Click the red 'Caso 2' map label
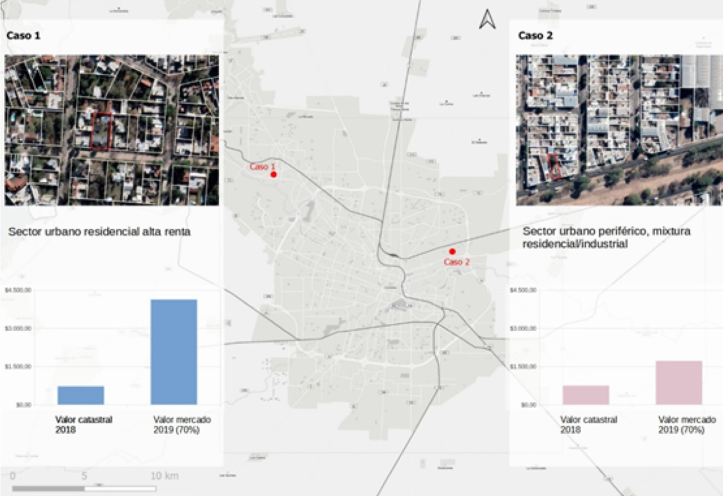Viewport: 723px width, 497px height. 455,262
